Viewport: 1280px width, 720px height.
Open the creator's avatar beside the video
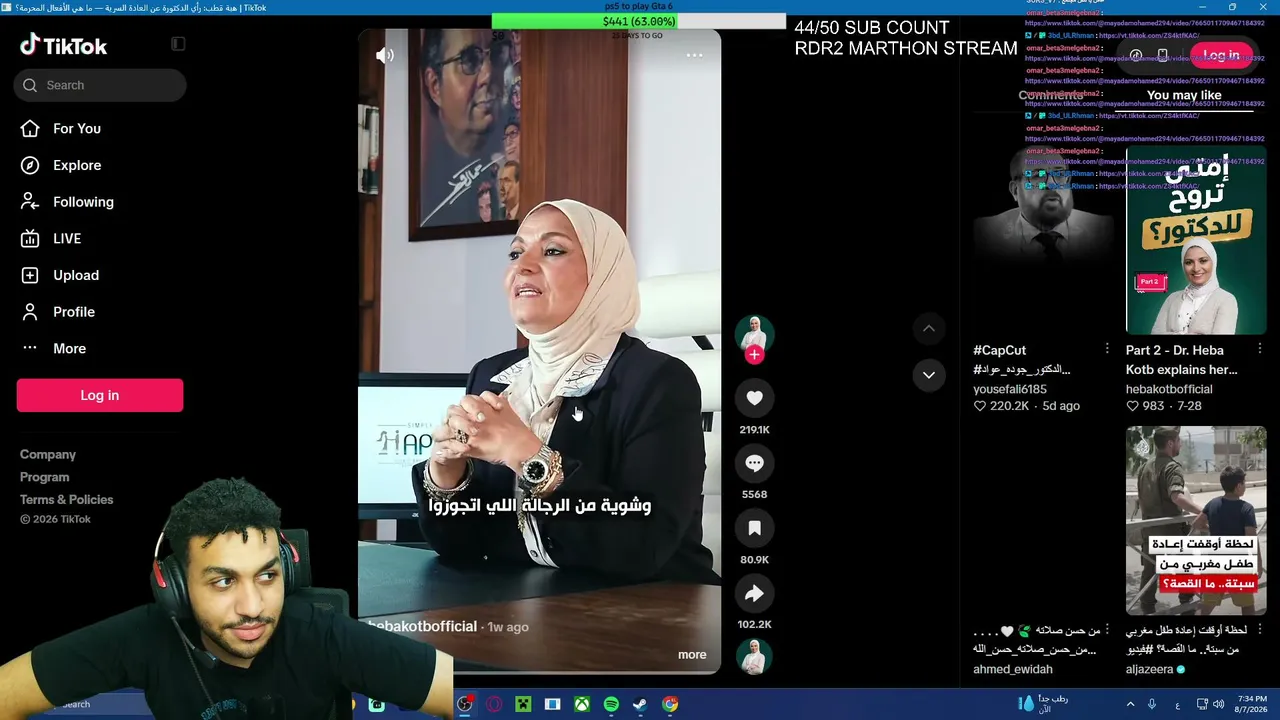[x=754, y=333]
